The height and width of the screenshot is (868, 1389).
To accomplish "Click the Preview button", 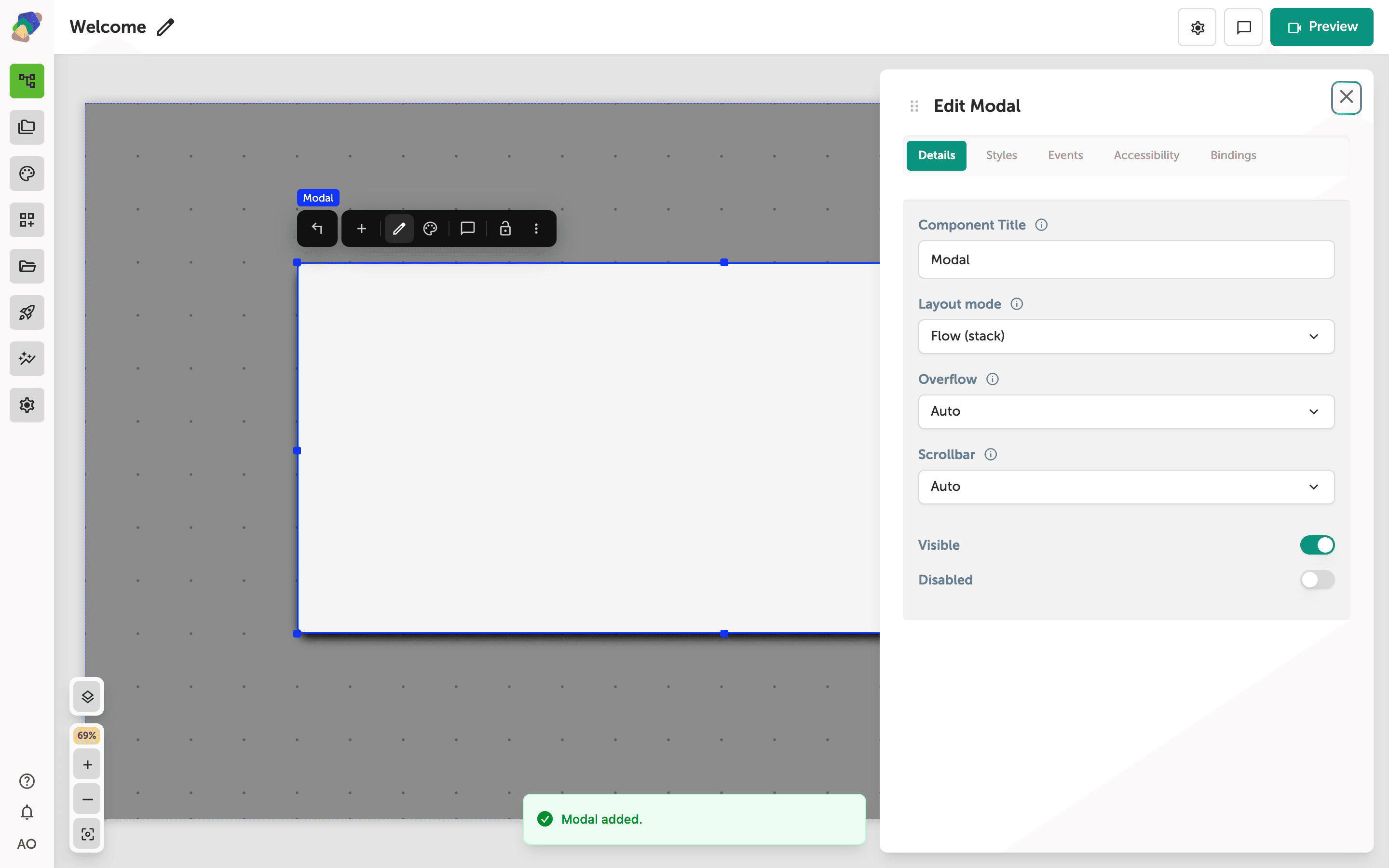I will [x=1321, y=27].
